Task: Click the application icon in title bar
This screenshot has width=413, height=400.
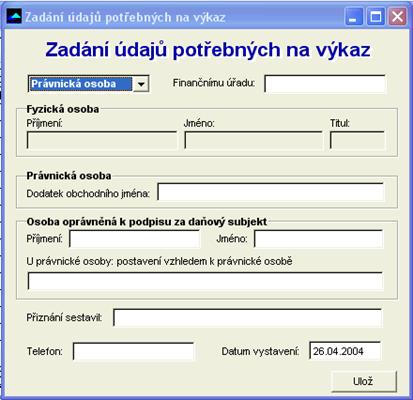Action: [x=14, y=16]
